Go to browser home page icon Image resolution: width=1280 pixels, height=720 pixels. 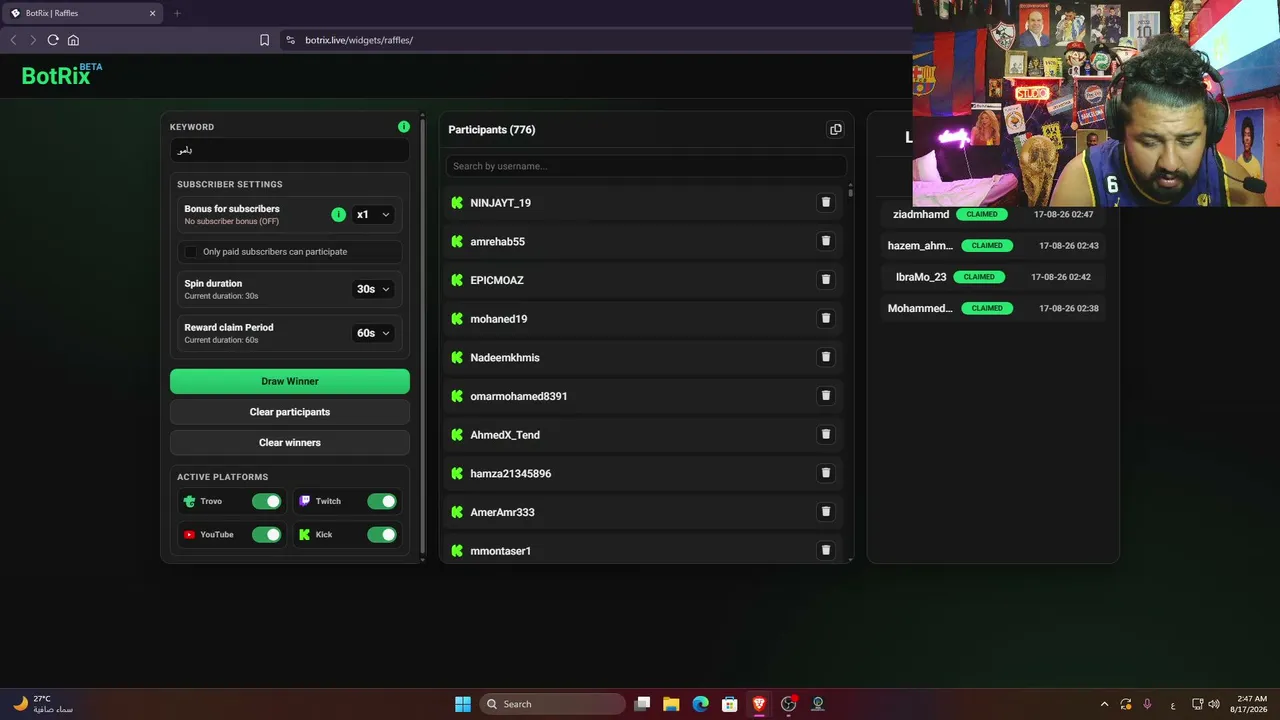tap(73, 40)
